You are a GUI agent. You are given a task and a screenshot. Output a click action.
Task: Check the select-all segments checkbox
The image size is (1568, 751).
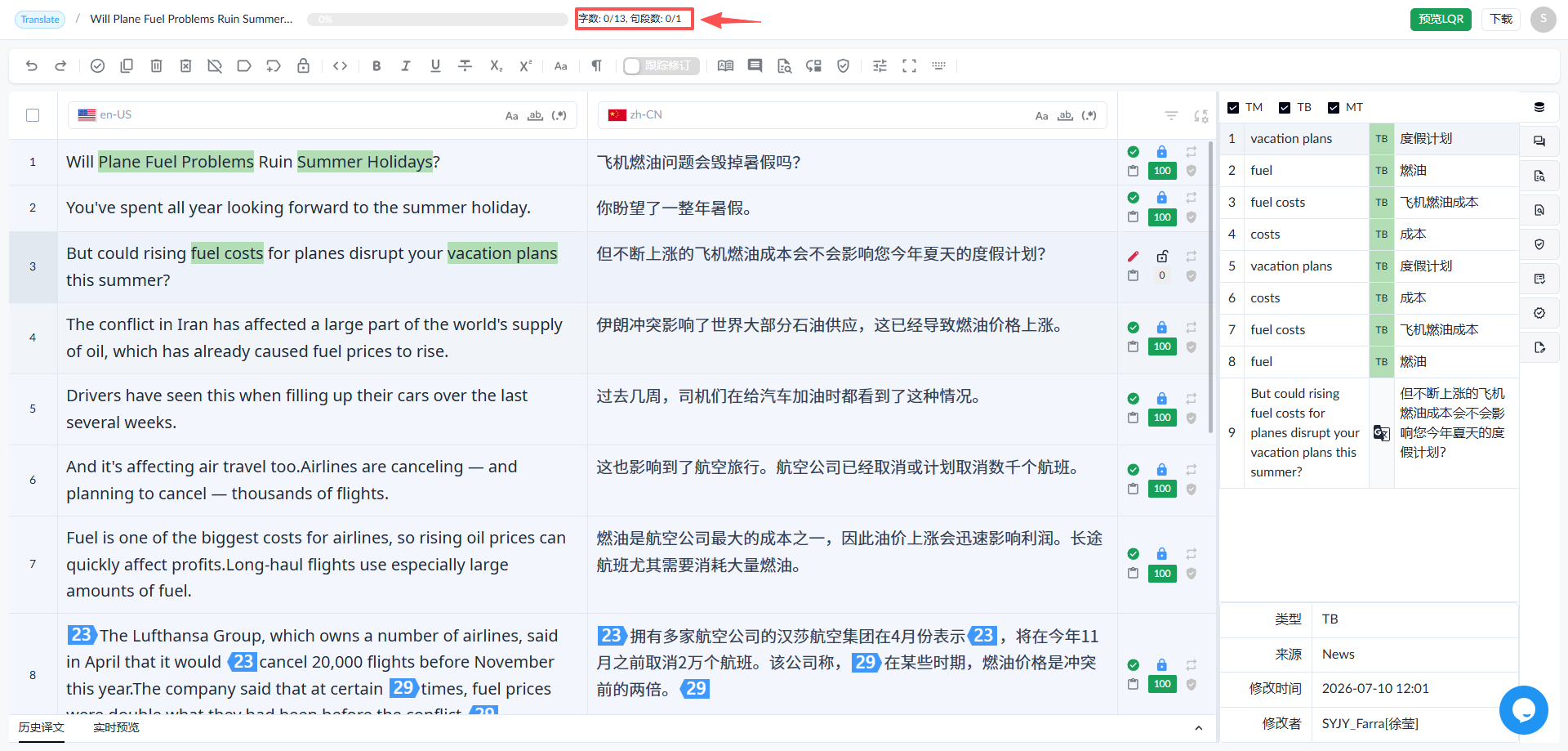33,115
